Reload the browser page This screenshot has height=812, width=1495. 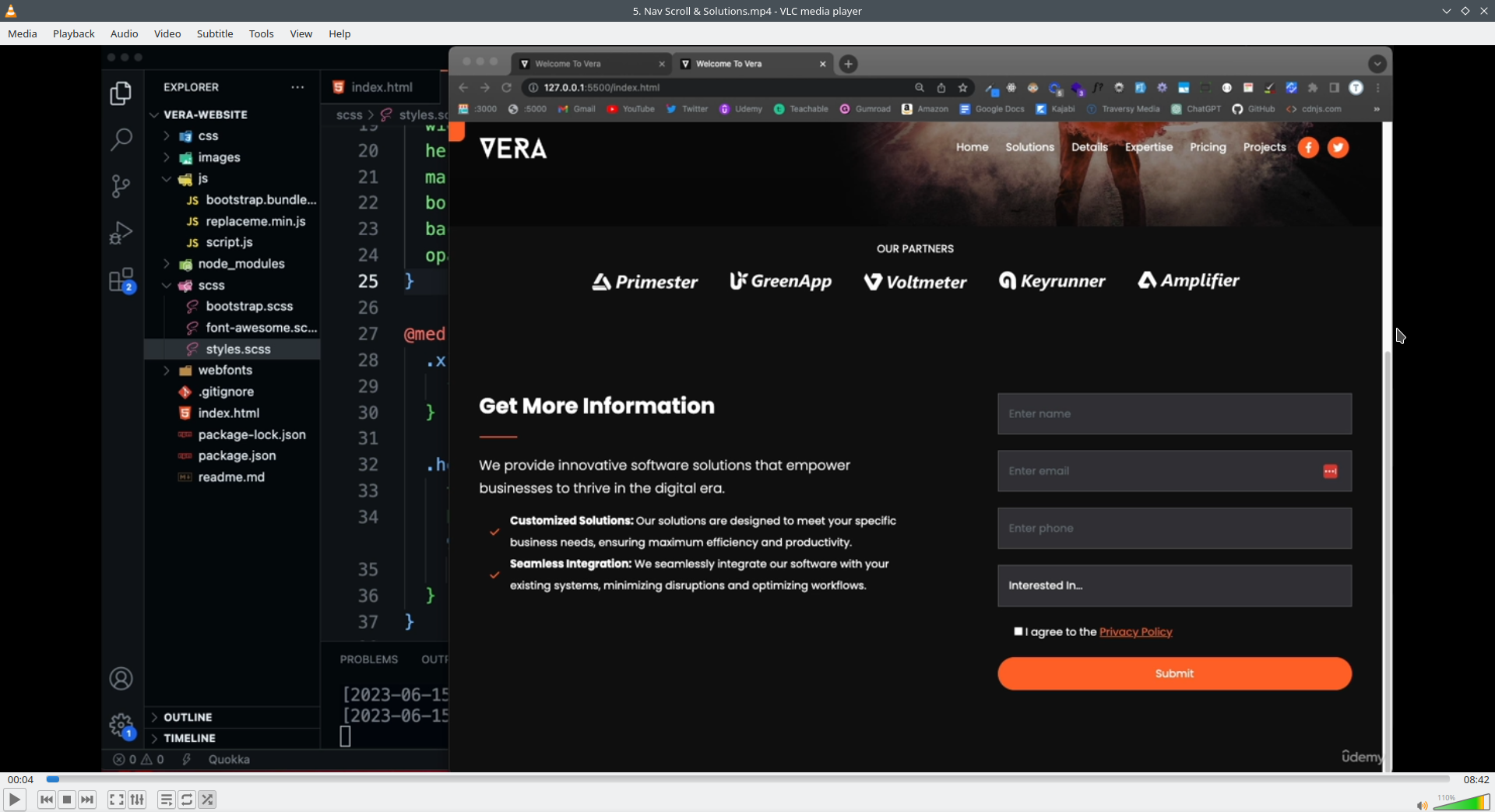pyautogui.click(x=506, y=87)
